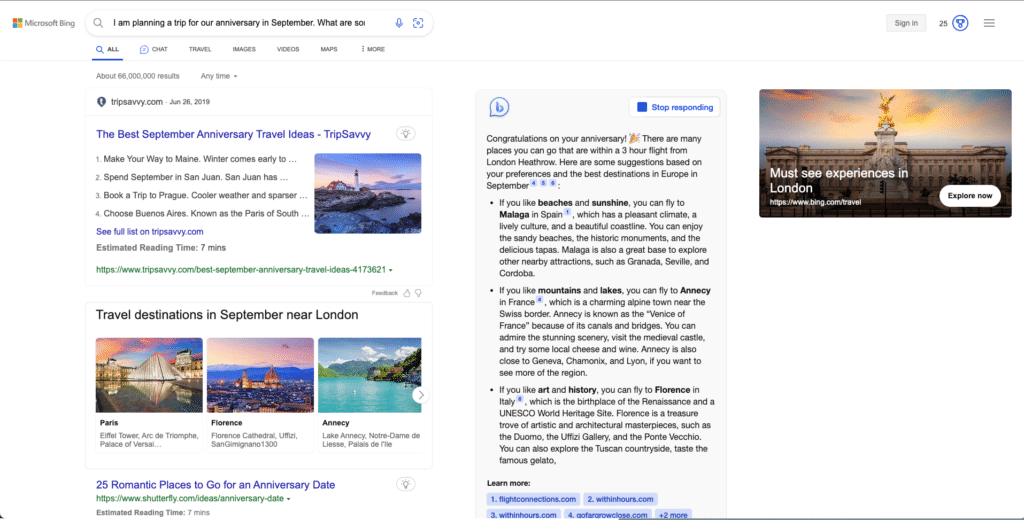This screenshot has height=520, width=1024.
Task: Select the Annecy destination card image
Action: [370, 375]
